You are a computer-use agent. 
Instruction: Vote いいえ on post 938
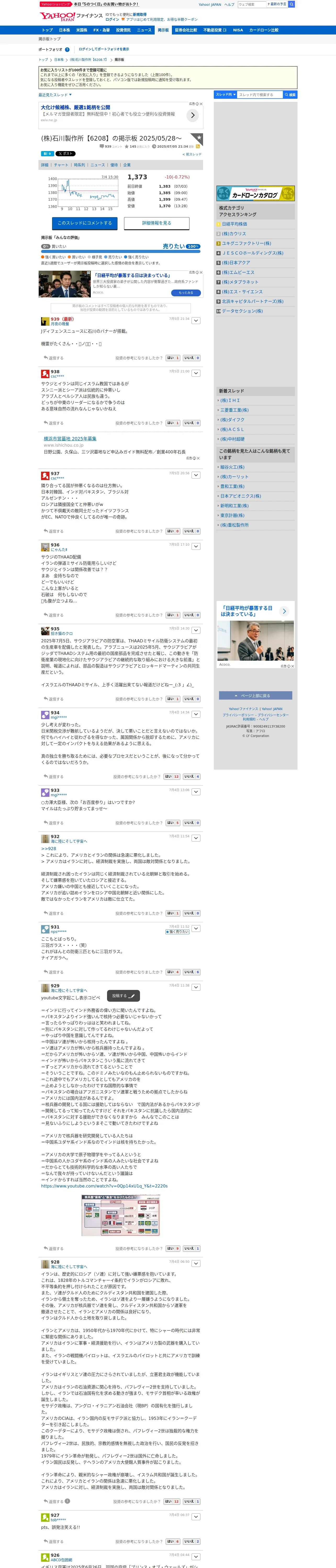point(192,423)
